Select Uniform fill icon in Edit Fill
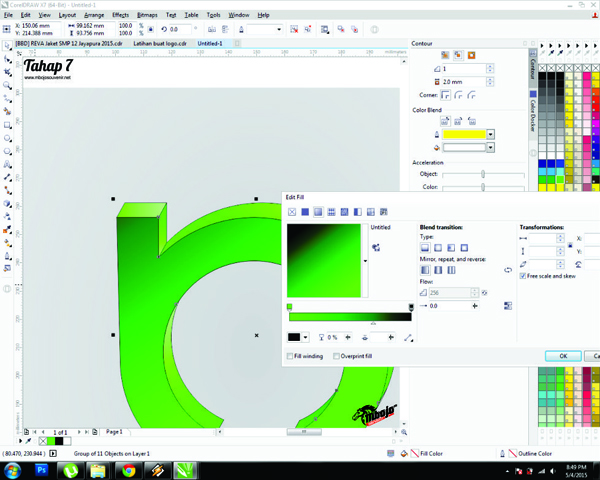The image size is (600, 480). coord(306,212)
